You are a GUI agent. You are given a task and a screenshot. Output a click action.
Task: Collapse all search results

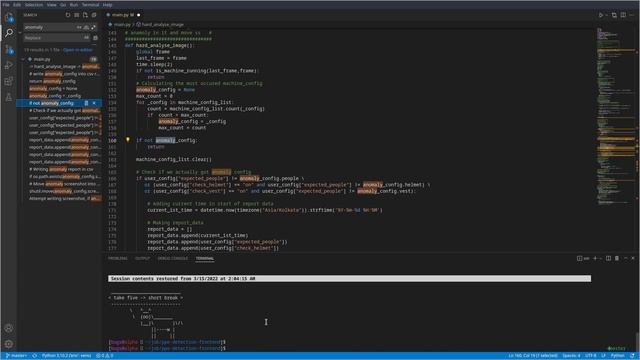[x=94, y=15]
